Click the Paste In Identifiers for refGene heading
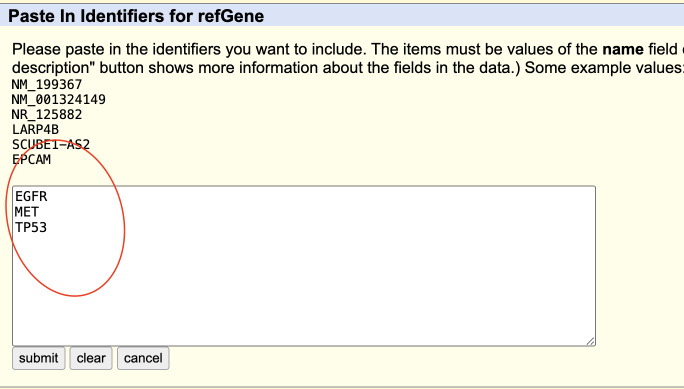 coord(136,16)
